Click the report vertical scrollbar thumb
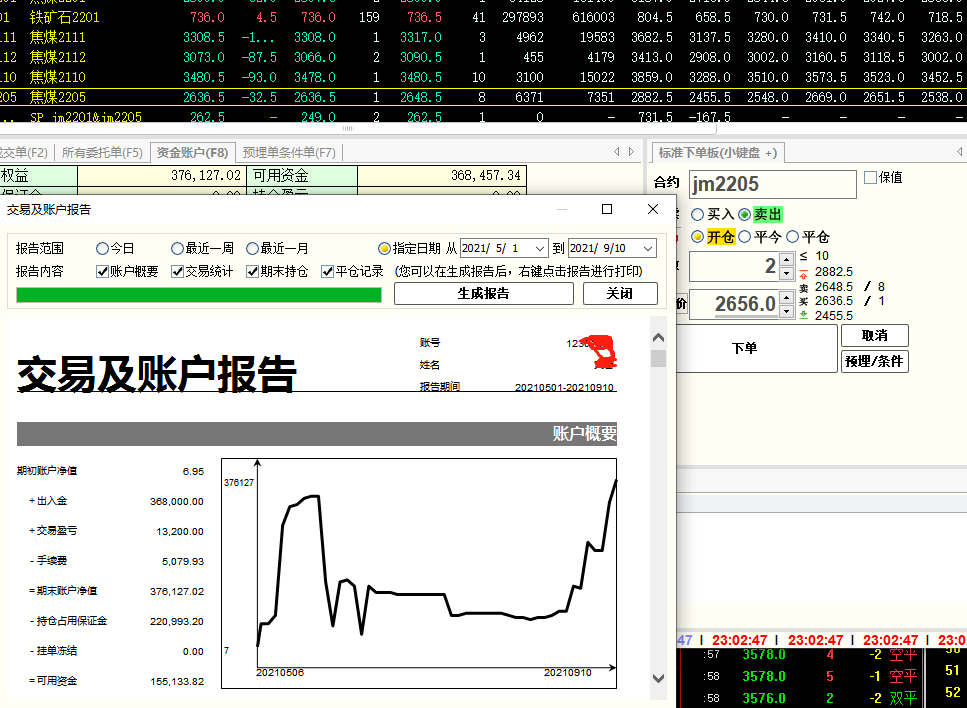The width and height of the screenshot is (967, 708). [658, 358]
